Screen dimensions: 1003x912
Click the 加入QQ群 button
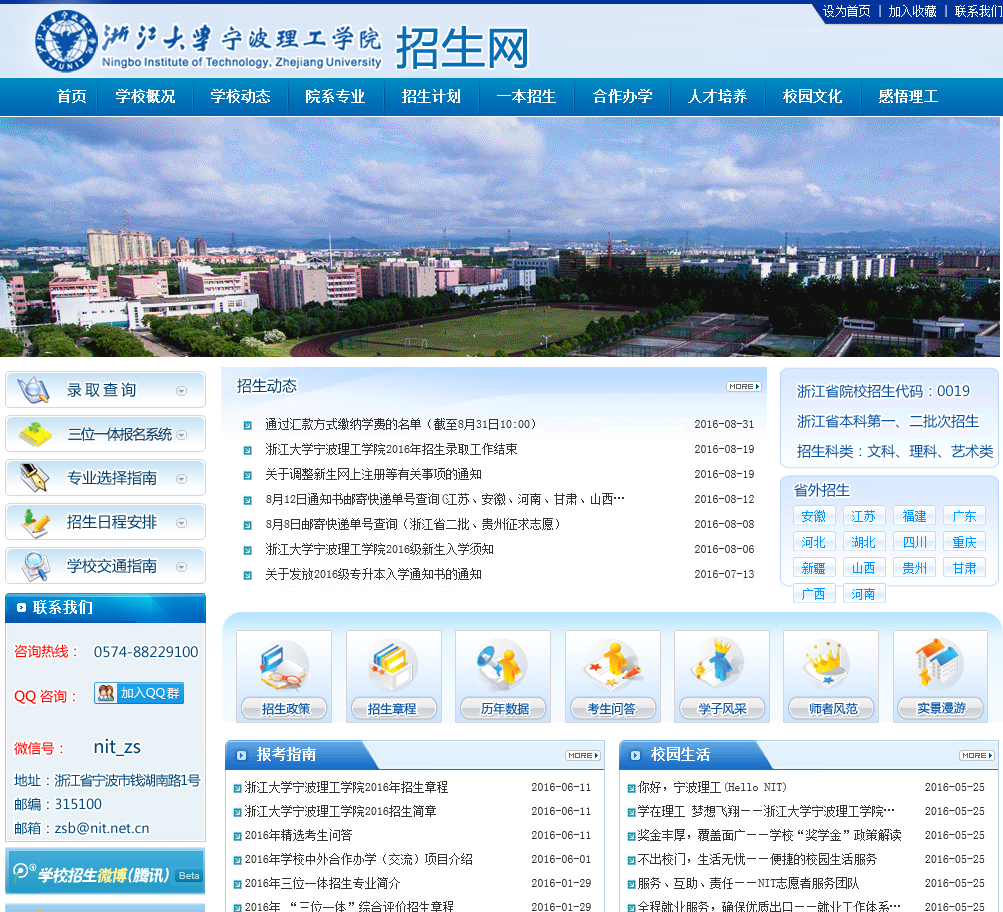pos(139,693)
